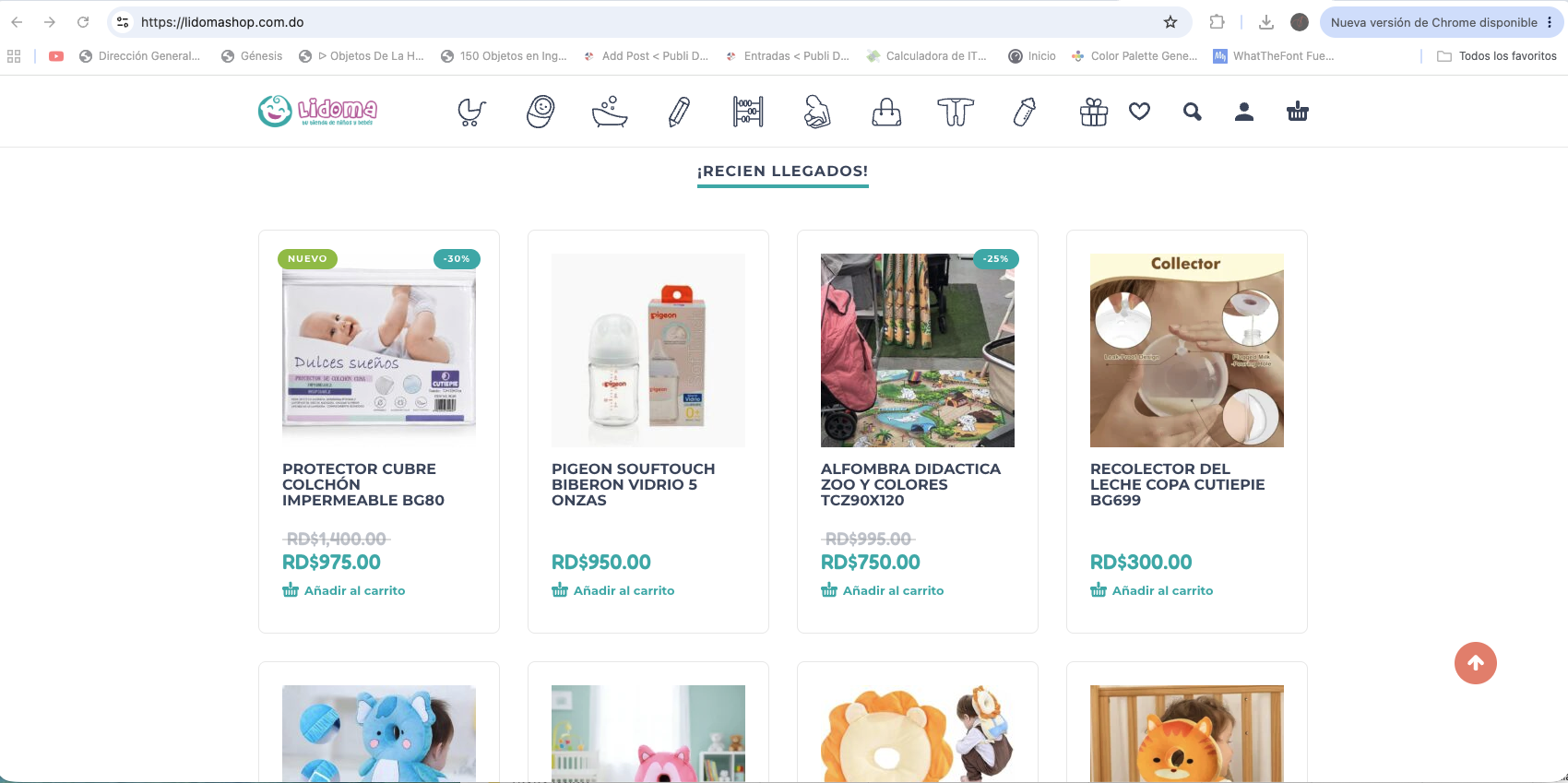The image size is (1568, 783).
Task: Open the user account icon
Action: click(1244, 112)
